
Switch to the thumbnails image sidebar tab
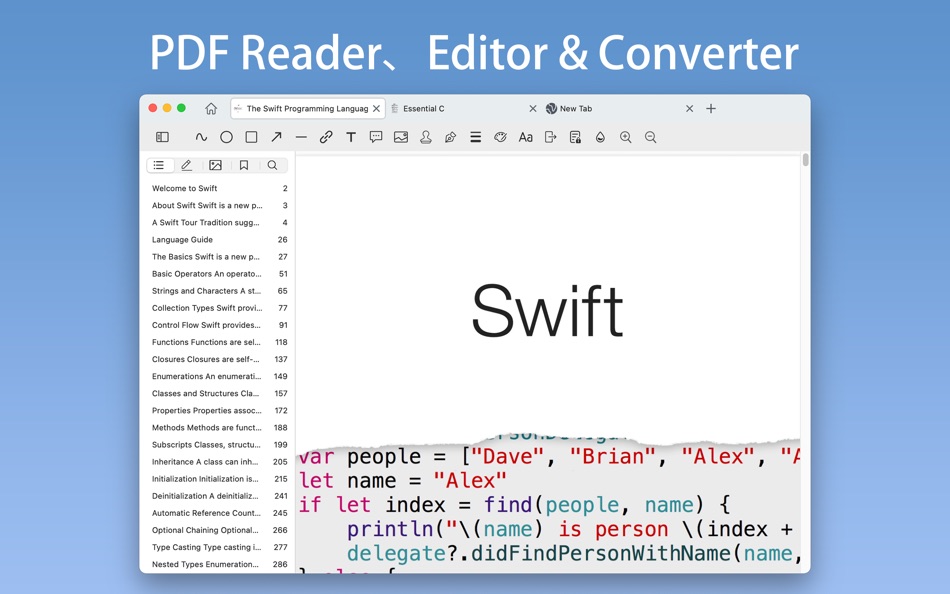click(x=215, y=165)
